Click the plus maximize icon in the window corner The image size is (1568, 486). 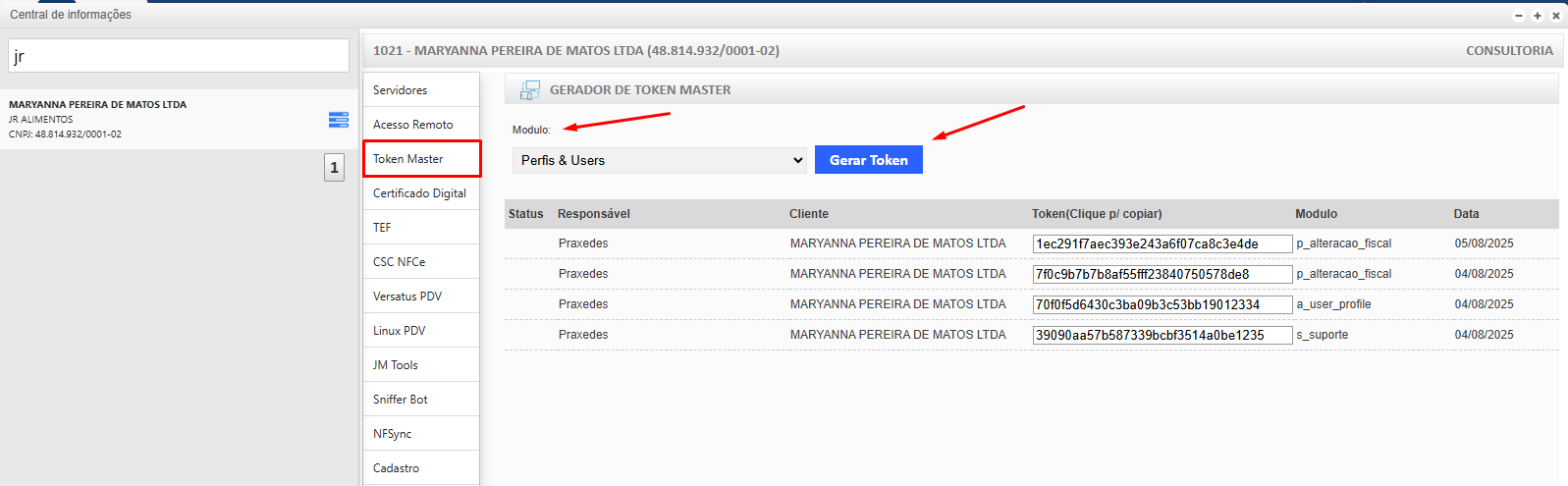pos(1538,16)
